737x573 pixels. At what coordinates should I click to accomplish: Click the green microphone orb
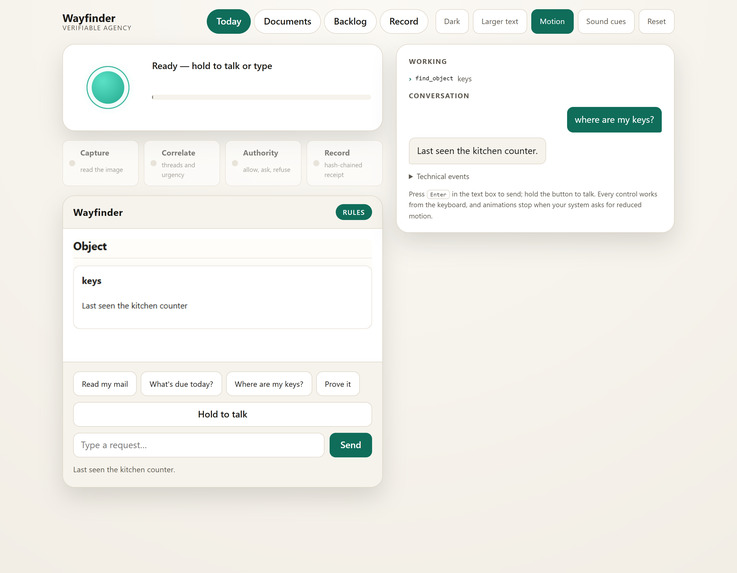pyautogui.click(x=108, y=87)
